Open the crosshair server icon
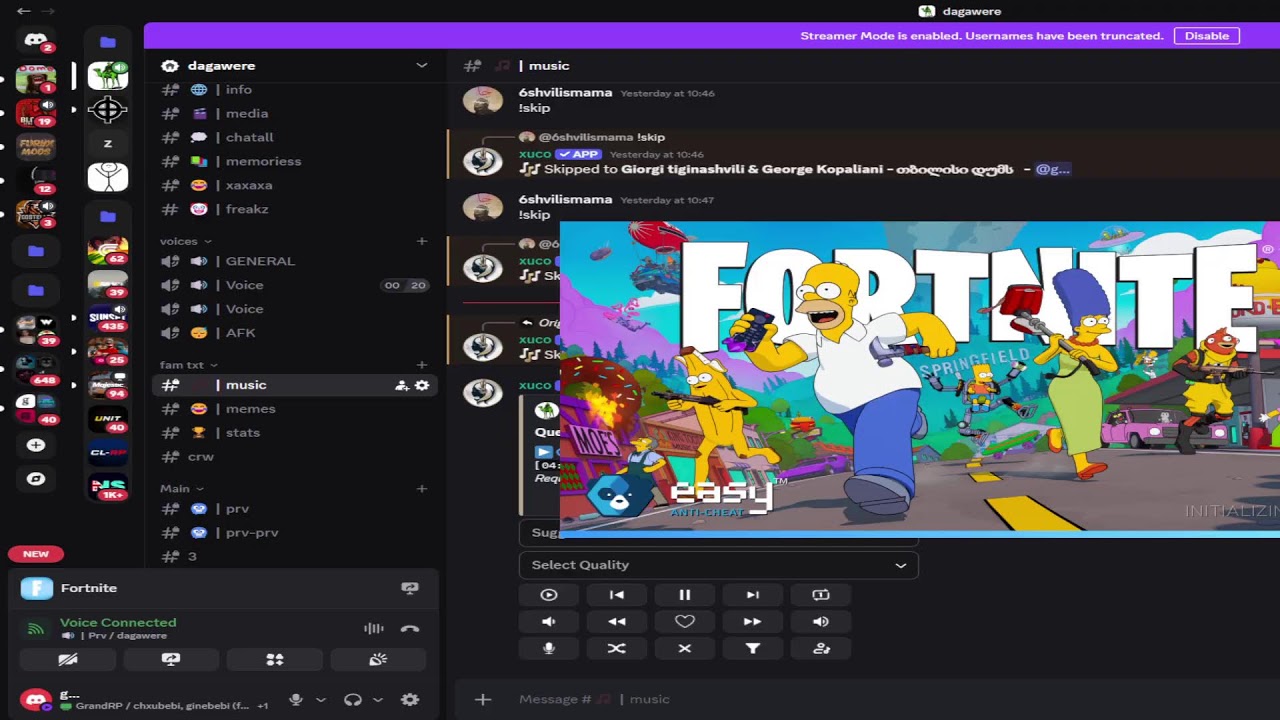 108,109
